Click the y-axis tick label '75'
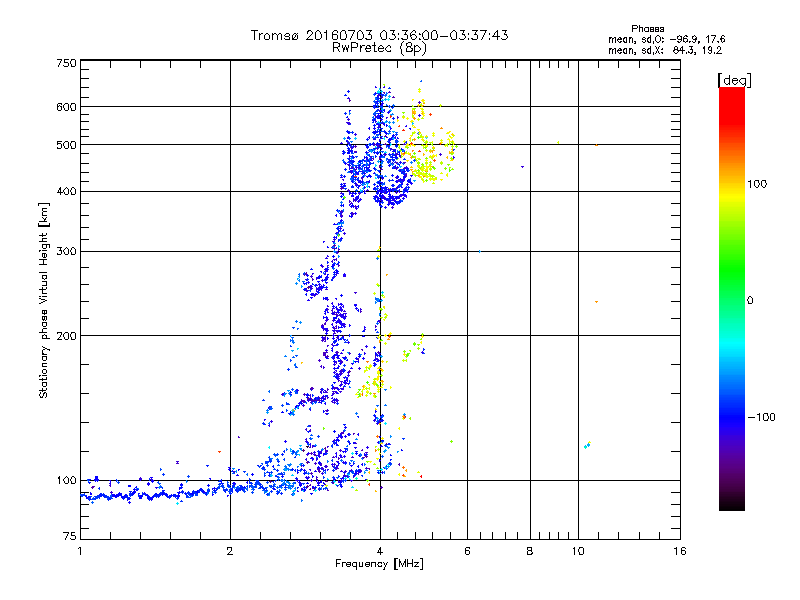Viewport: 800px width, 600px height. click(x=70, y=536)
